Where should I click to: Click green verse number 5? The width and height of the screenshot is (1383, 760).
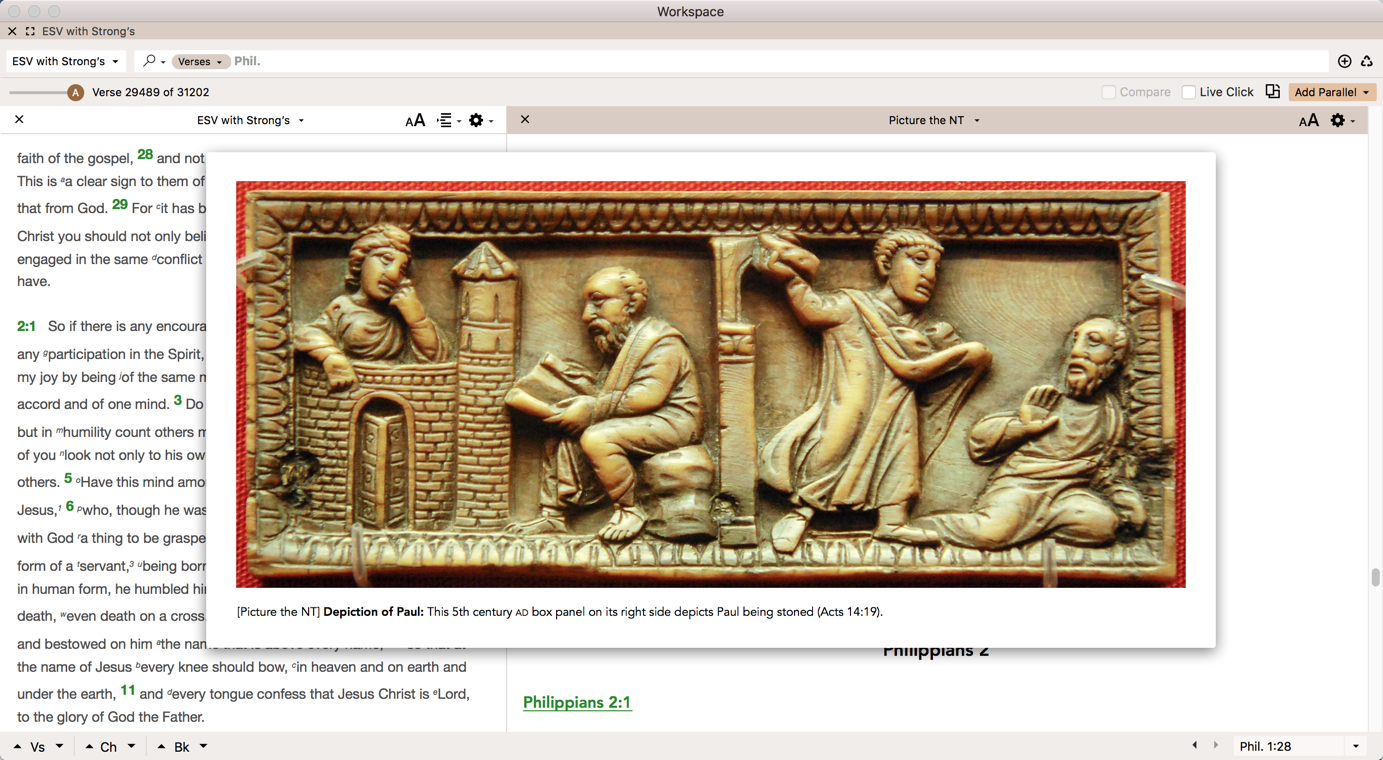click(x=68, y=478)
